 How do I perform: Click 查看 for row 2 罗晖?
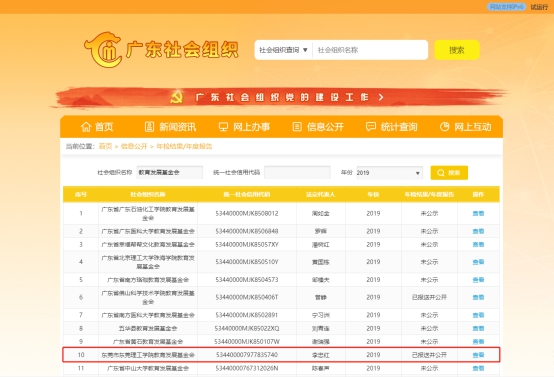tap(478, 231)
